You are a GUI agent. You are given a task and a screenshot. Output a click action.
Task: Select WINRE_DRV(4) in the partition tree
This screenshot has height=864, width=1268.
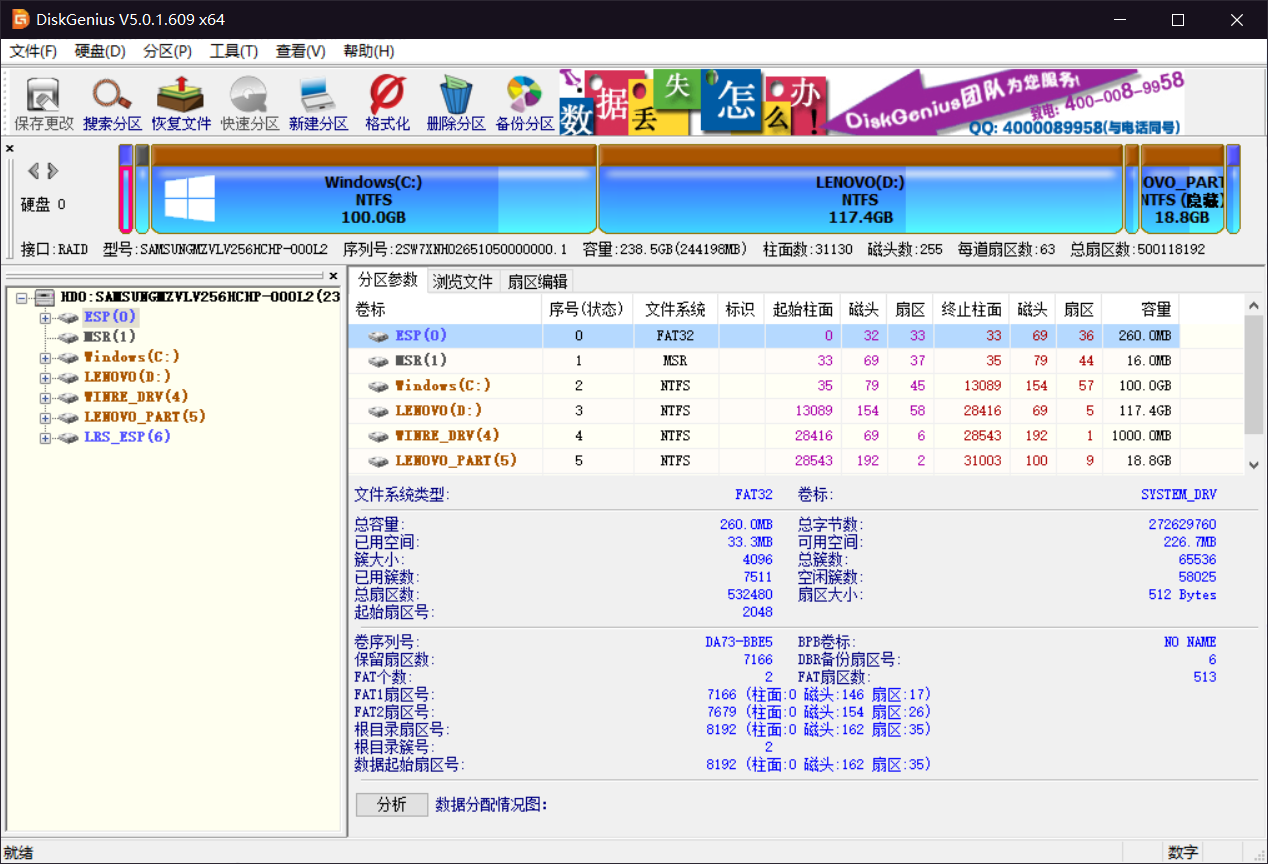pos(136,397)
